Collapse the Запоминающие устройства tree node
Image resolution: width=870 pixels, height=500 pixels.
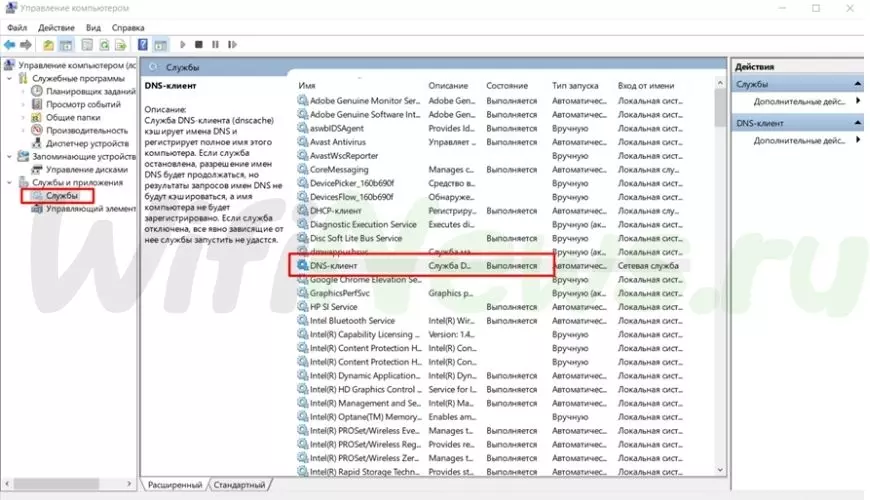[x=11, y=156]
